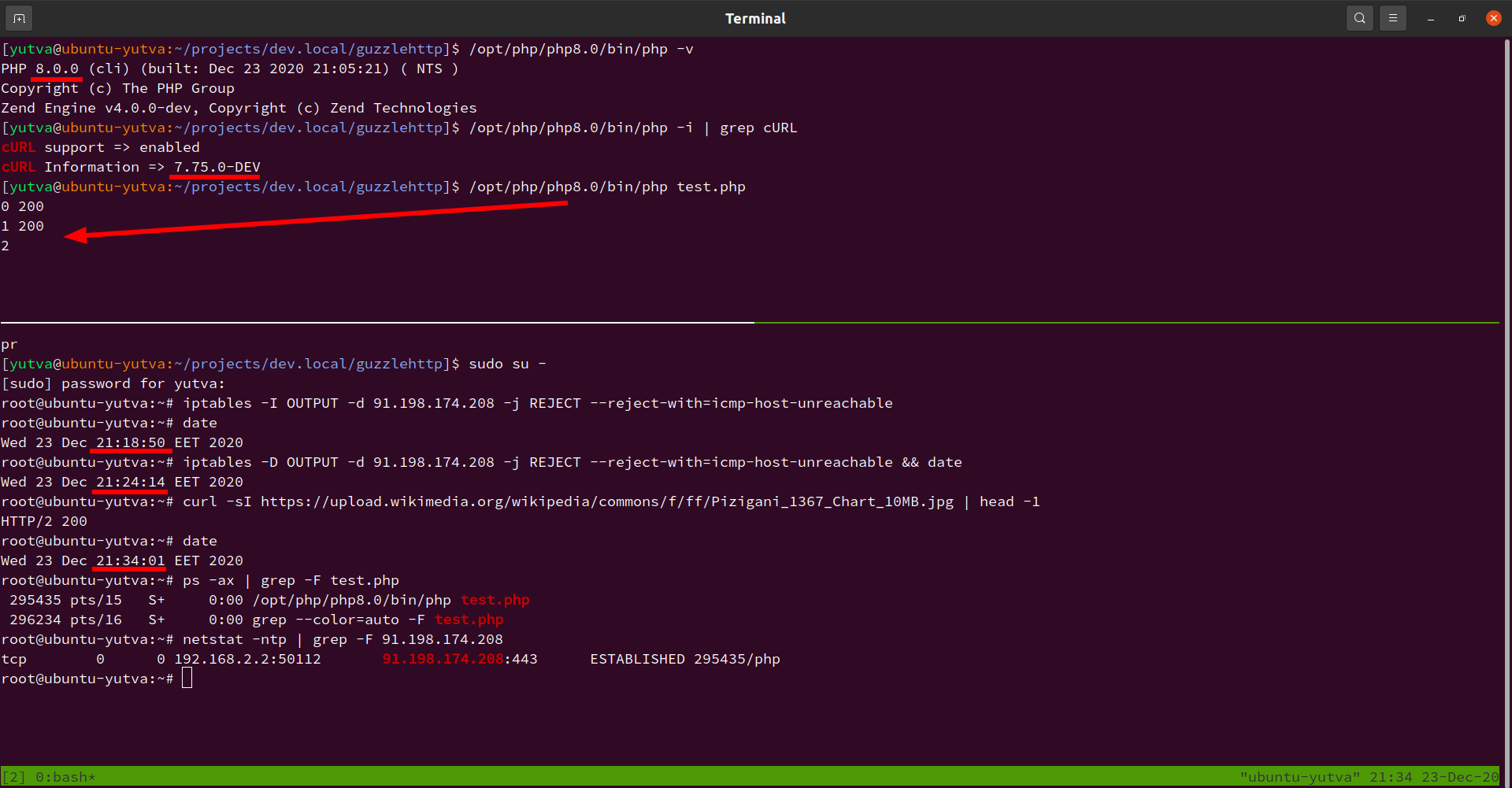Click the Terminal title in the header bar

(x=754, y=17)
